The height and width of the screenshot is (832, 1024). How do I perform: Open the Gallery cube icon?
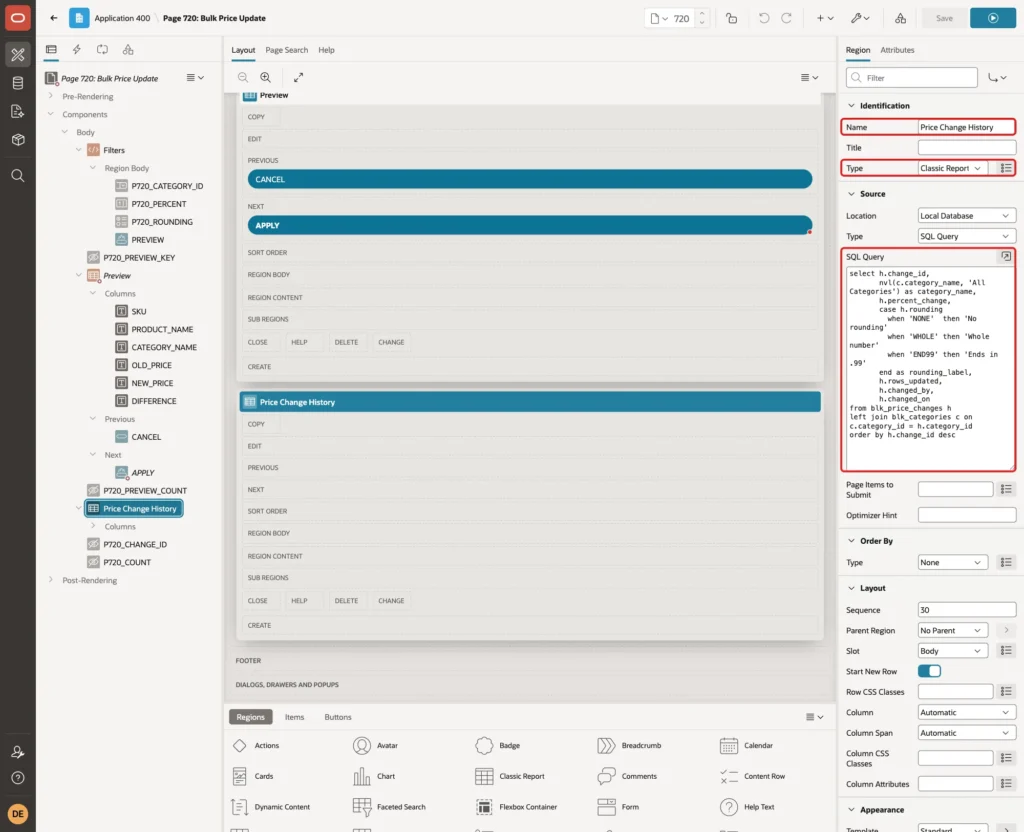click(18, 140)
